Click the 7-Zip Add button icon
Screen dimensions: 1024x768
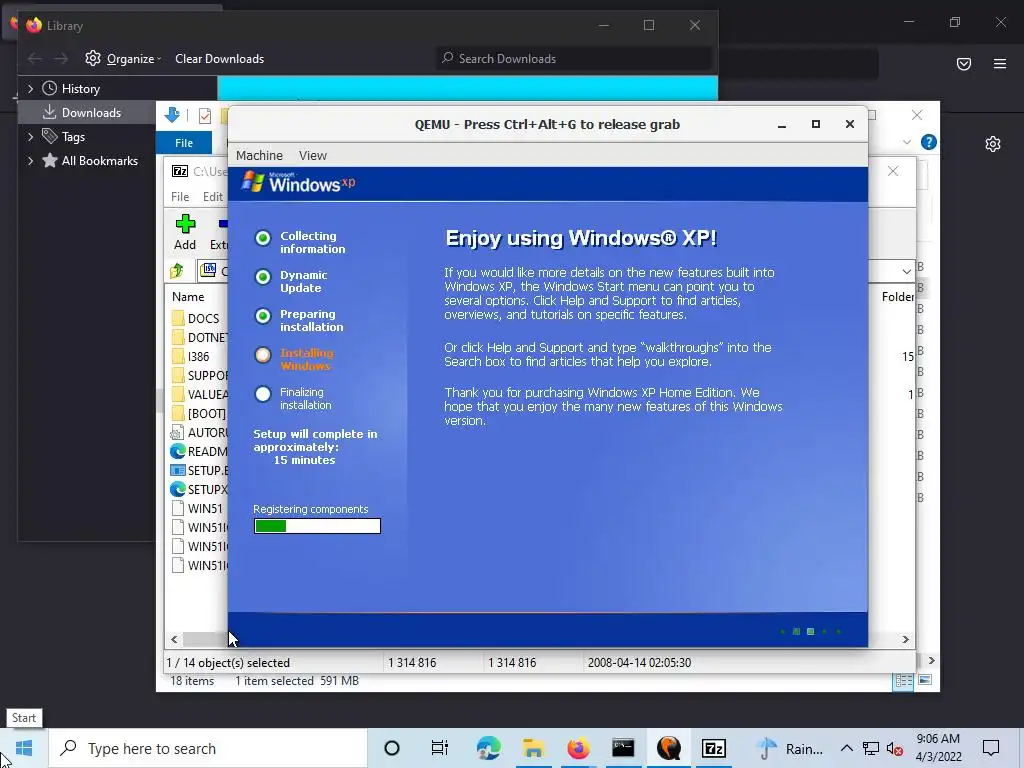pyautogui.click(x=185, y=224)
